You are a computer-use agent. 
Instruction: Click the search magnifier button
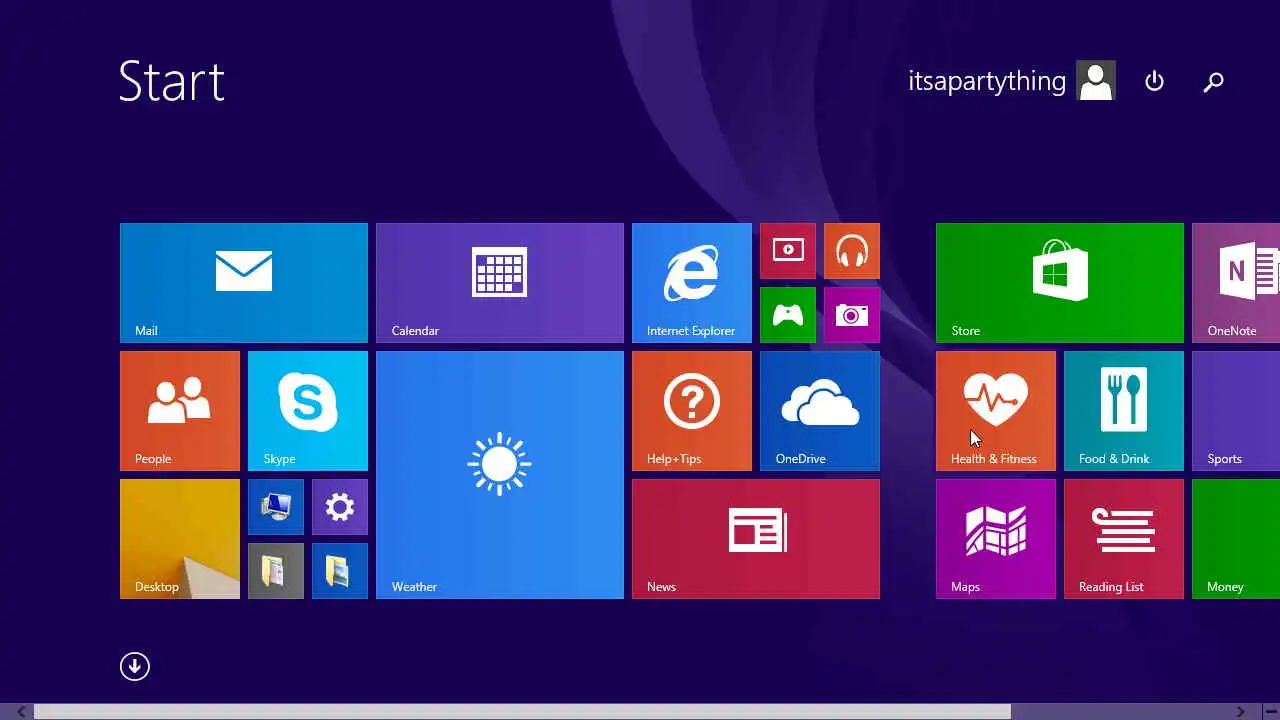pyautogui.click(x=1213, y=81)
